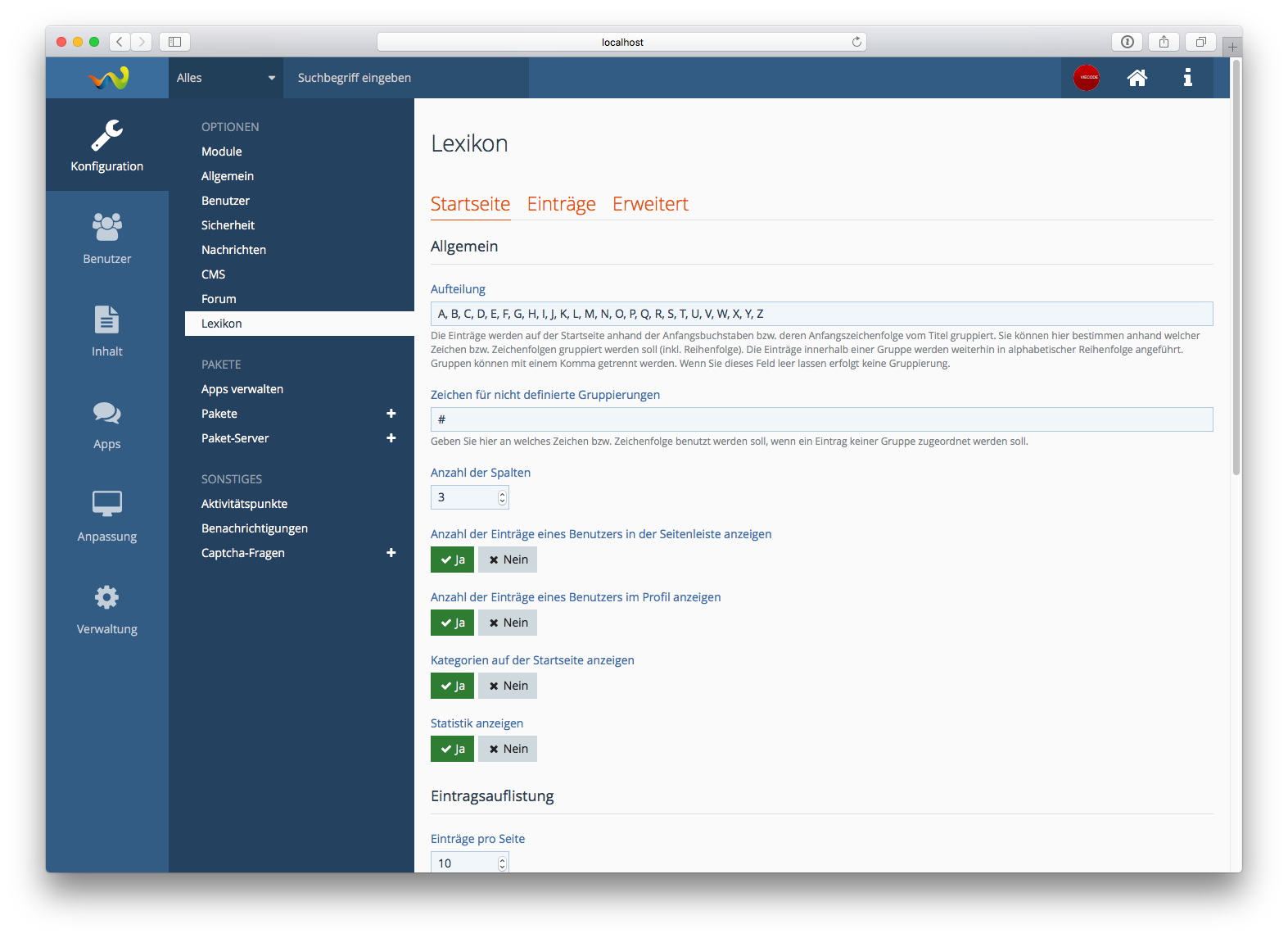Open the Konfiguration wrench section

pos(107,145)
